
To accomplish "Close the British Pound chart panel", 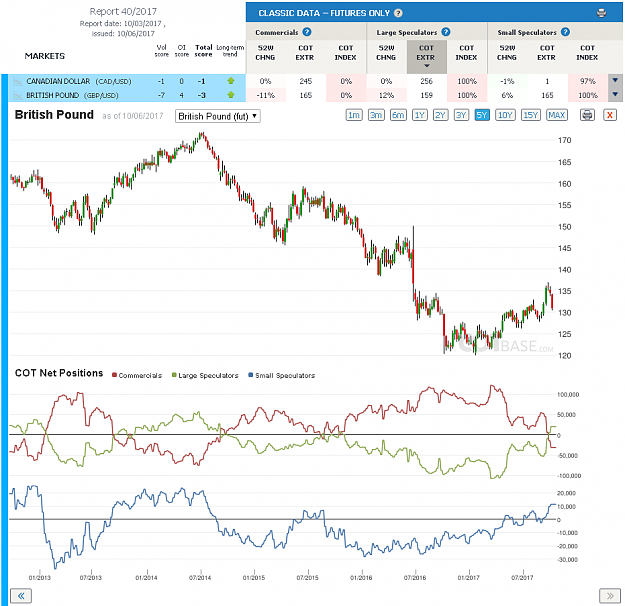I will pos(609,115).
